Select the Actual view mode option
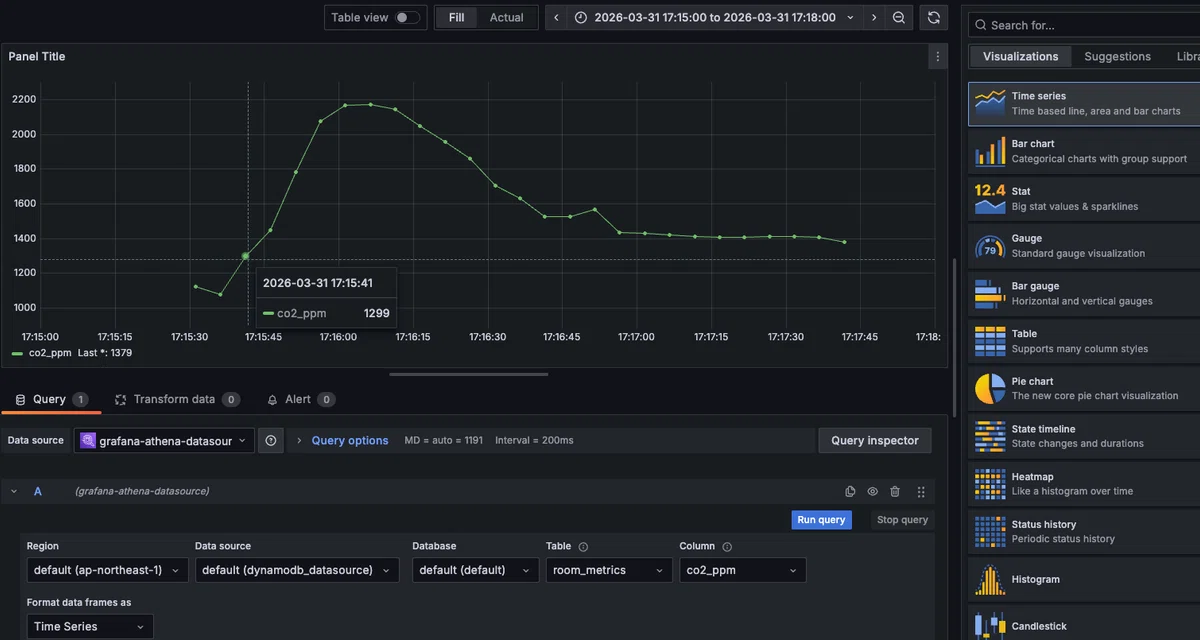Viewport: 1200px width, 640px height. [x=506, y=18]
